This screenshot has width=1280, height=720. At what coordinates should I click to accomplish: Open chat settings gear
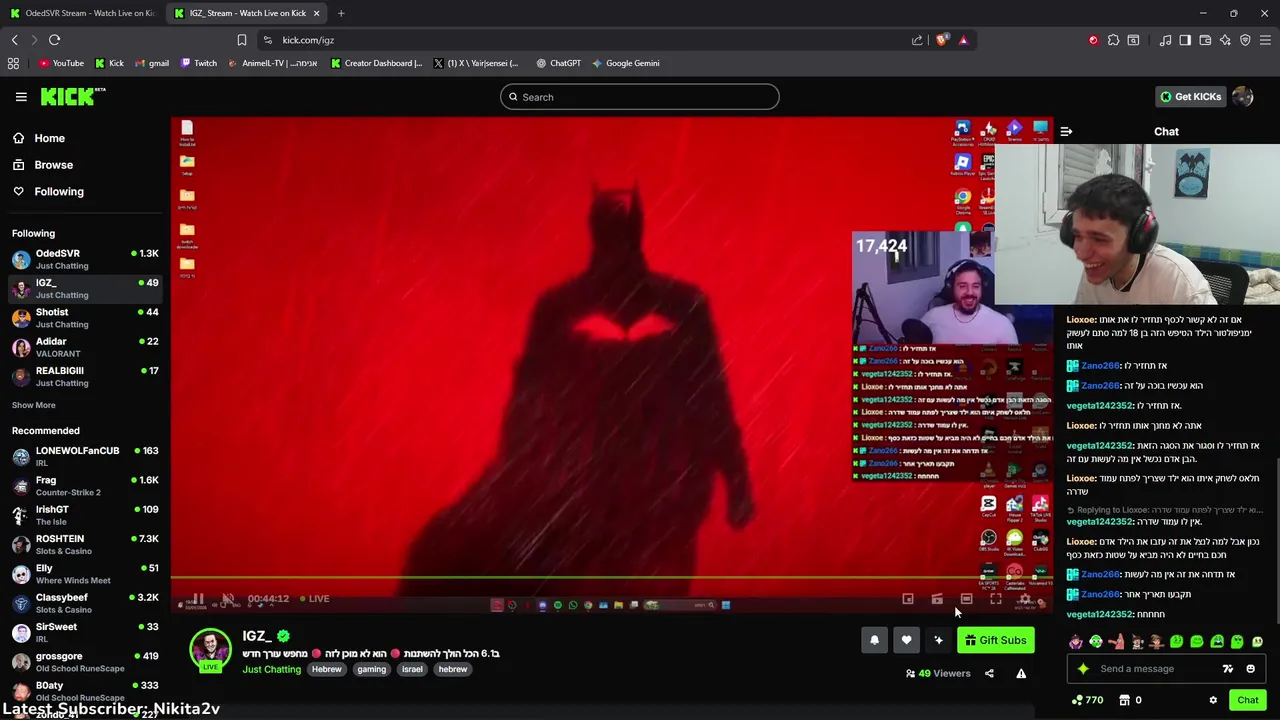coord(1213,700)
